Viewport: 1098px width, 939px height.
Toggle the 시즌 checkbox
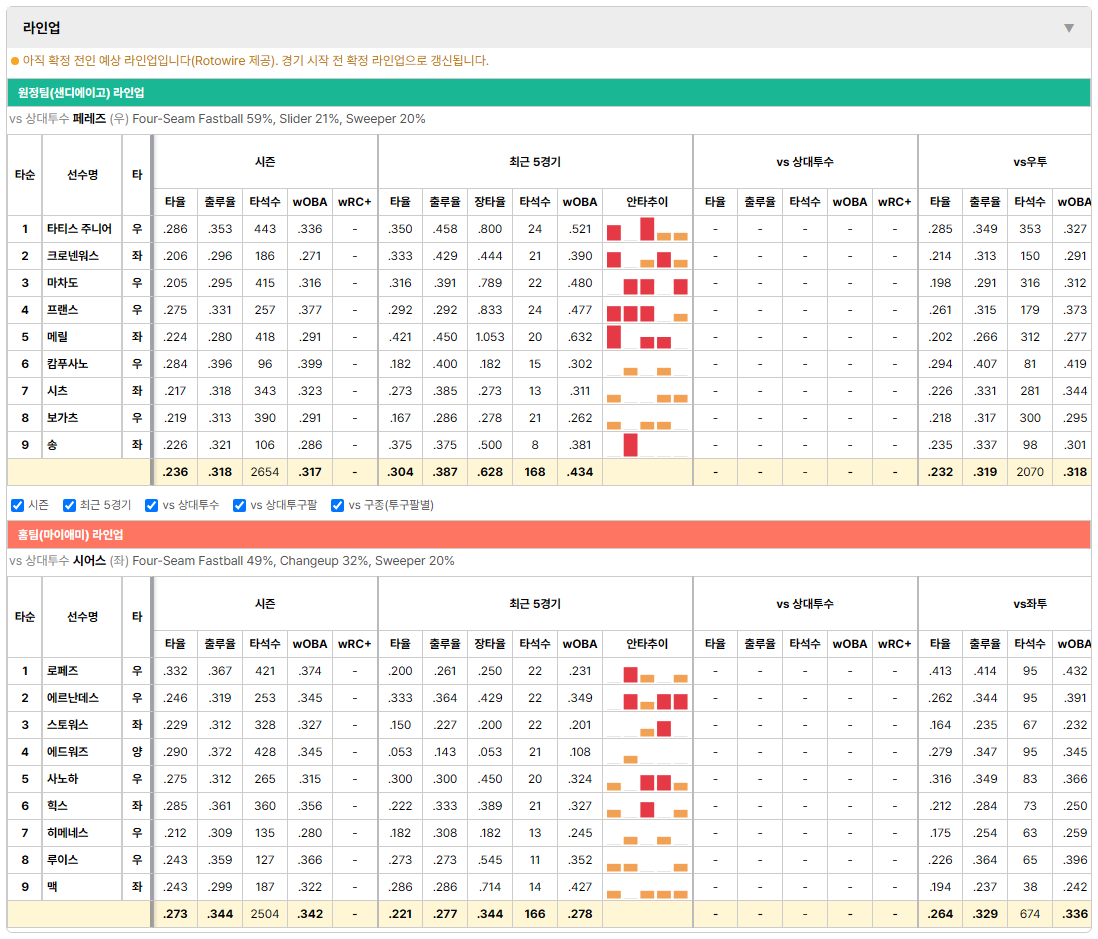18,506
